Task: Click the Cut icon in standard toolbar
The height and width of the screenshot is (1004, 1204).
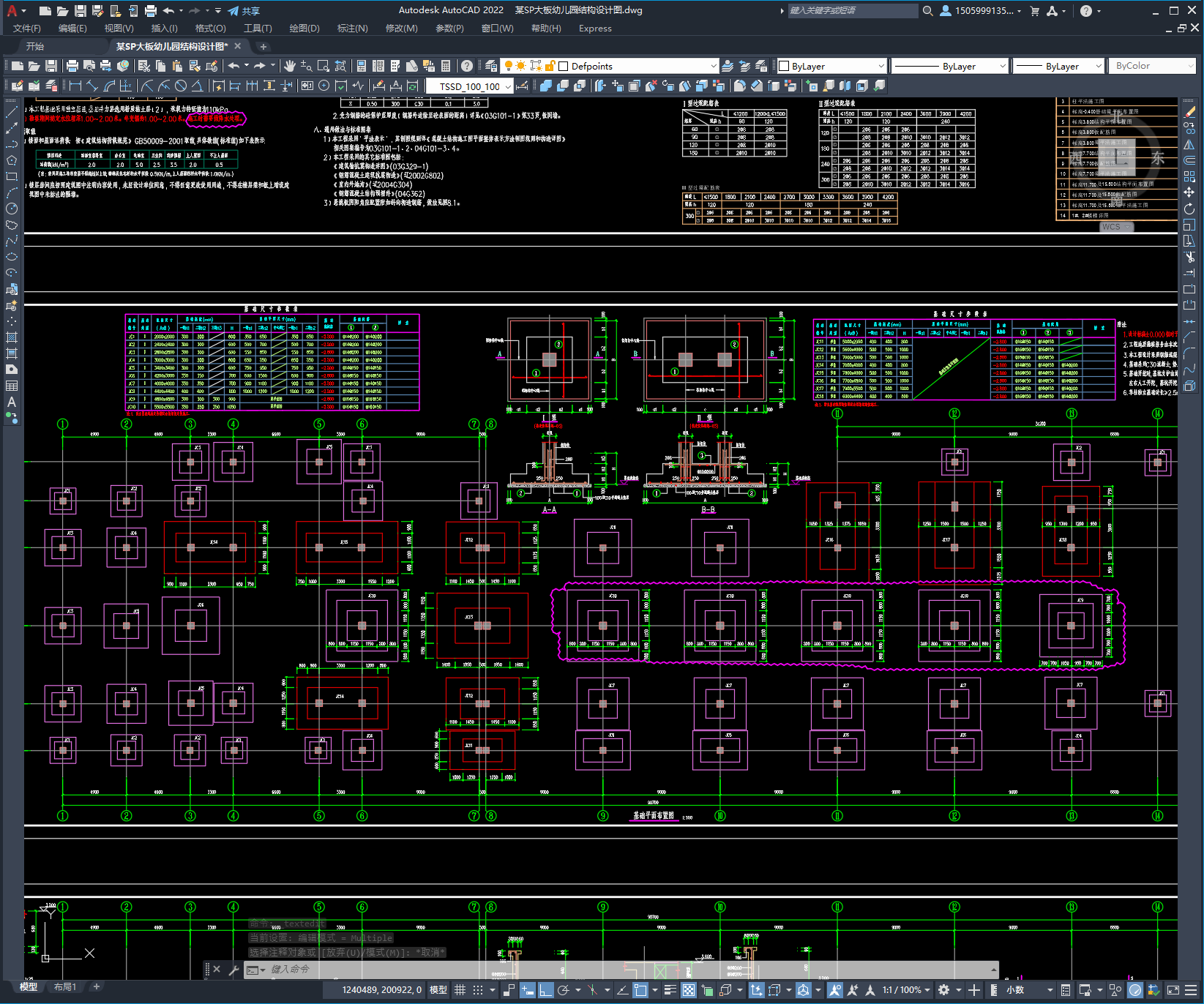Action: tap(144, 66)
